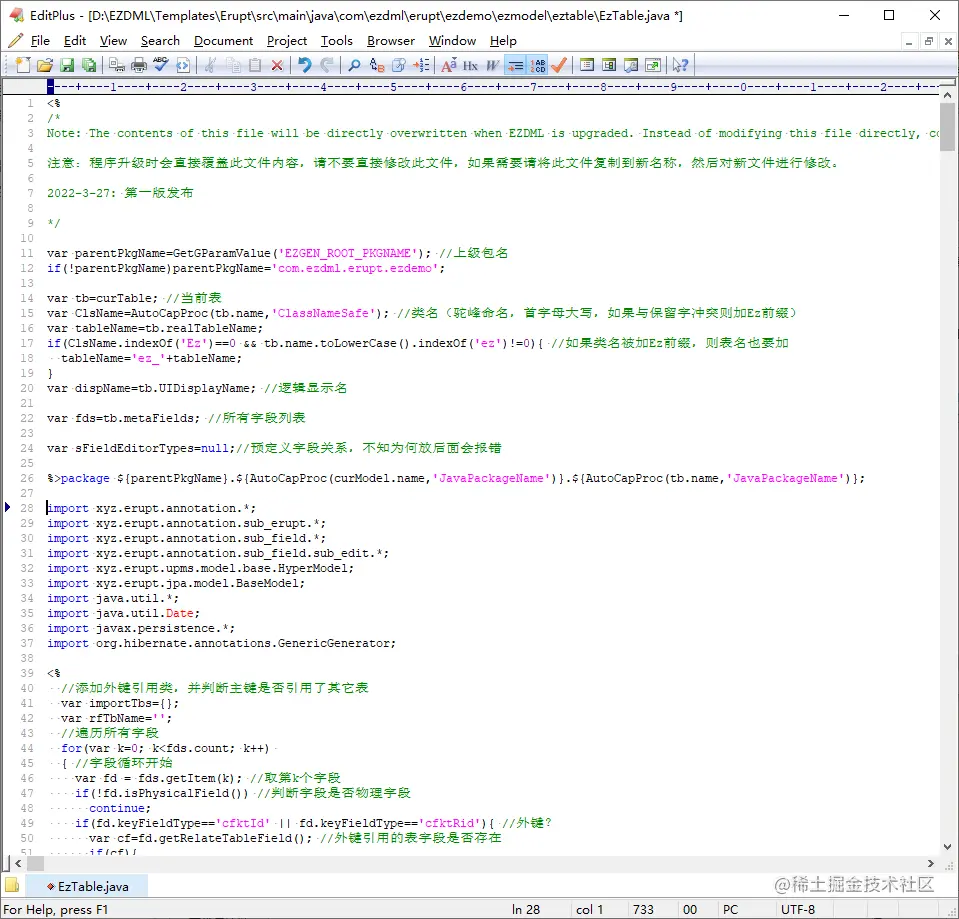The height and width of the screenshot is (919, 959).
Task: Click the horizontal scrollbar right arrow
Action: 931,863
